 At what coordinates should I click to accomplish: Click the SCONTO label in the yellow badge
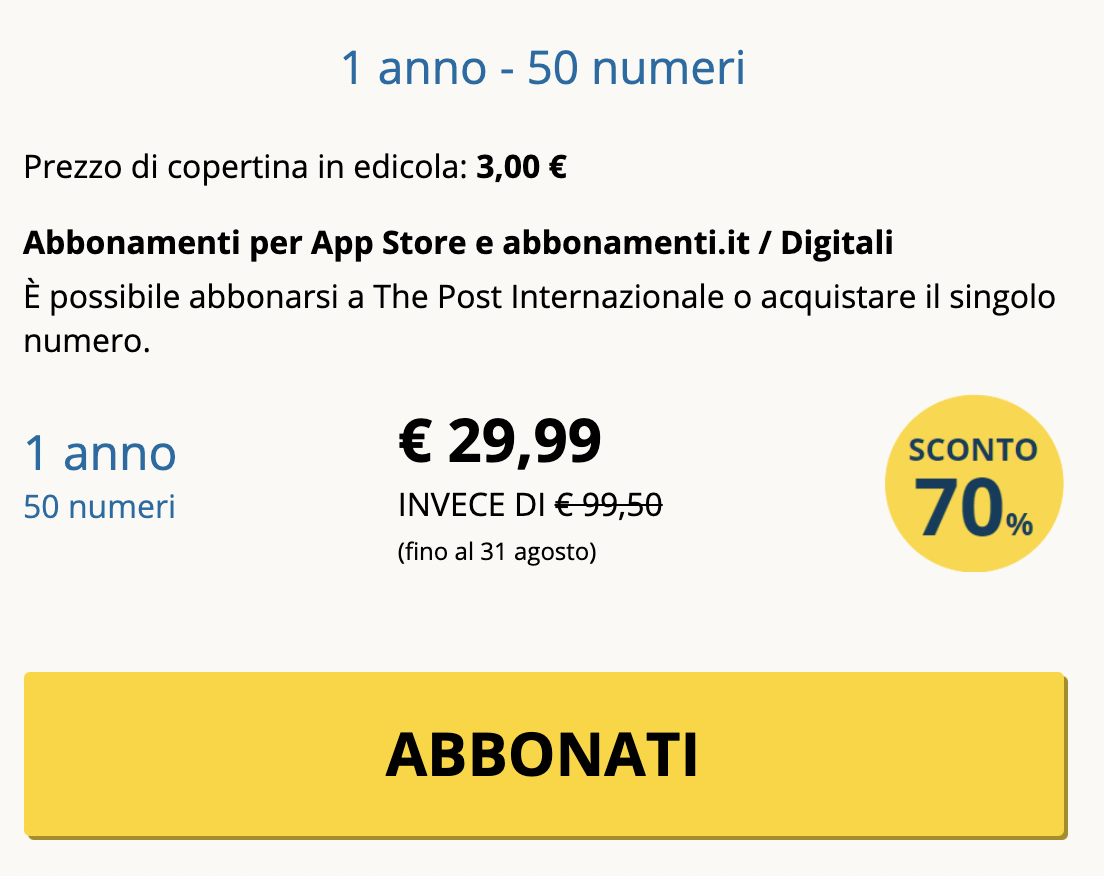pos(972,451)
